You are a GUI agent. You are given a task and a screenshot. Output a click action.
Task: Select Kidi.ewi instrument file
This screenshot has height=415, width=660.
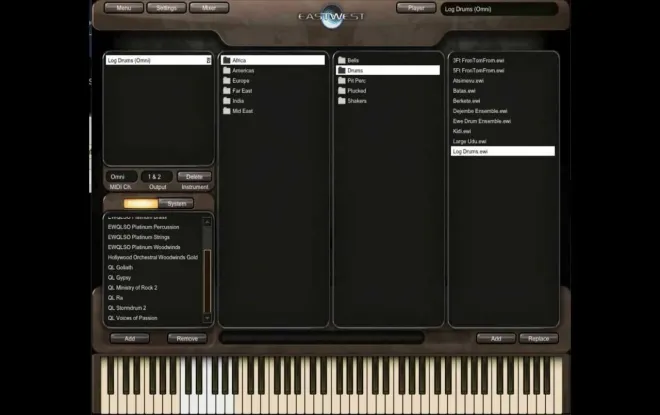(462, 131)
